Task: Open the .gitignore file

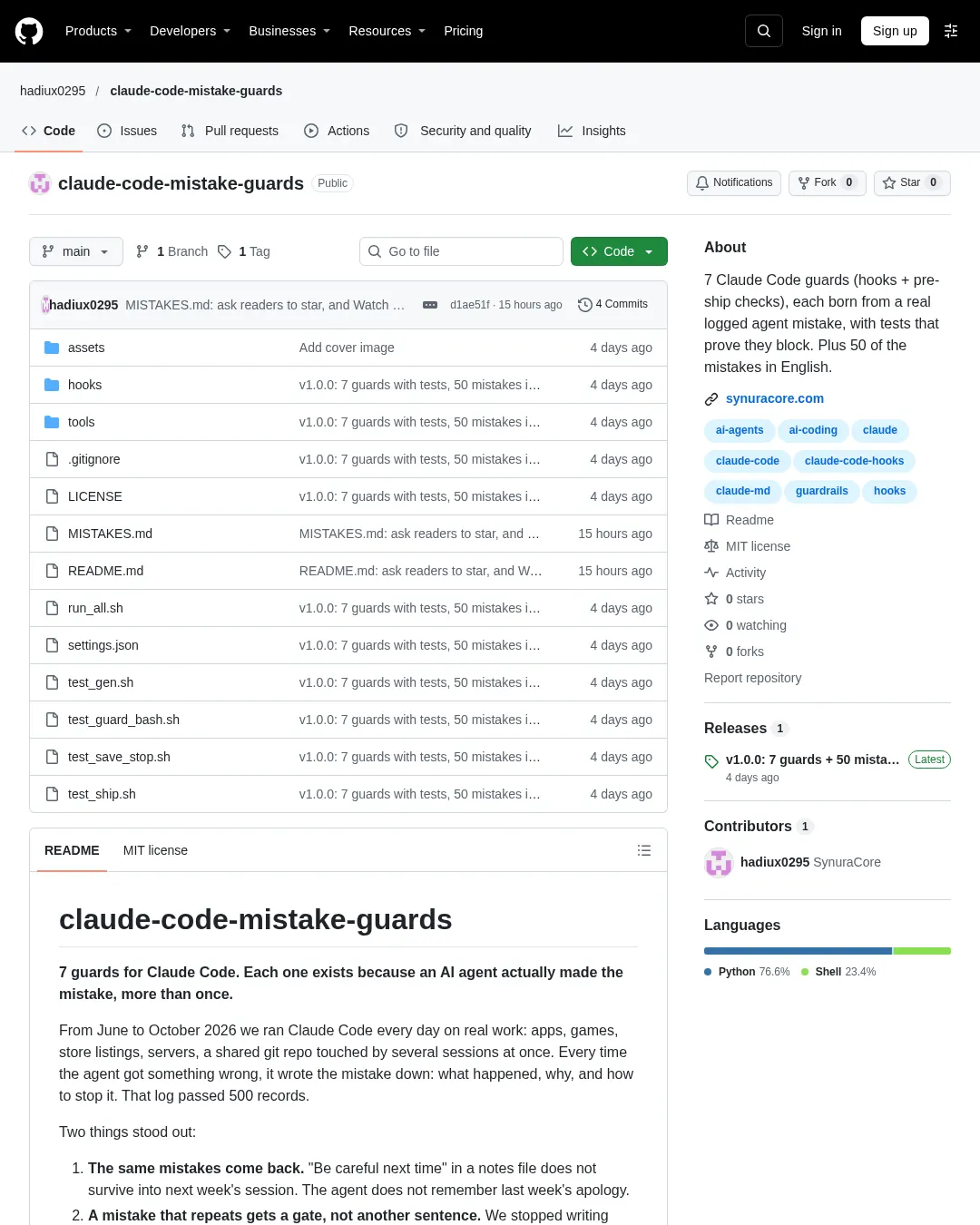Action: point(93,459)
